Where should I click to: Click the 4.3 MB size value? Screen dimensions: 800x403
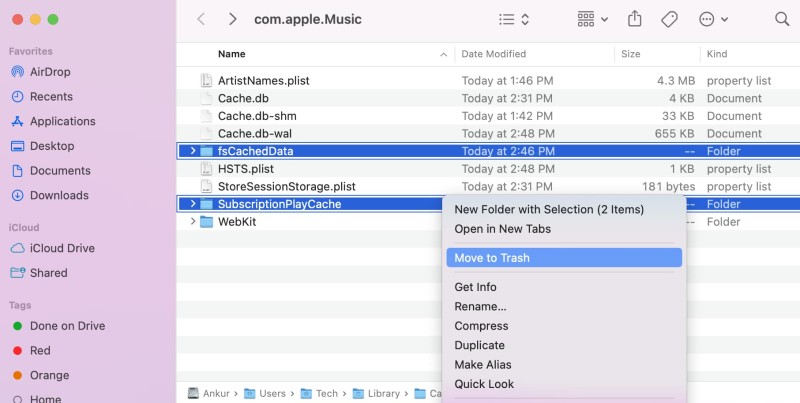(x=676, y=81)
